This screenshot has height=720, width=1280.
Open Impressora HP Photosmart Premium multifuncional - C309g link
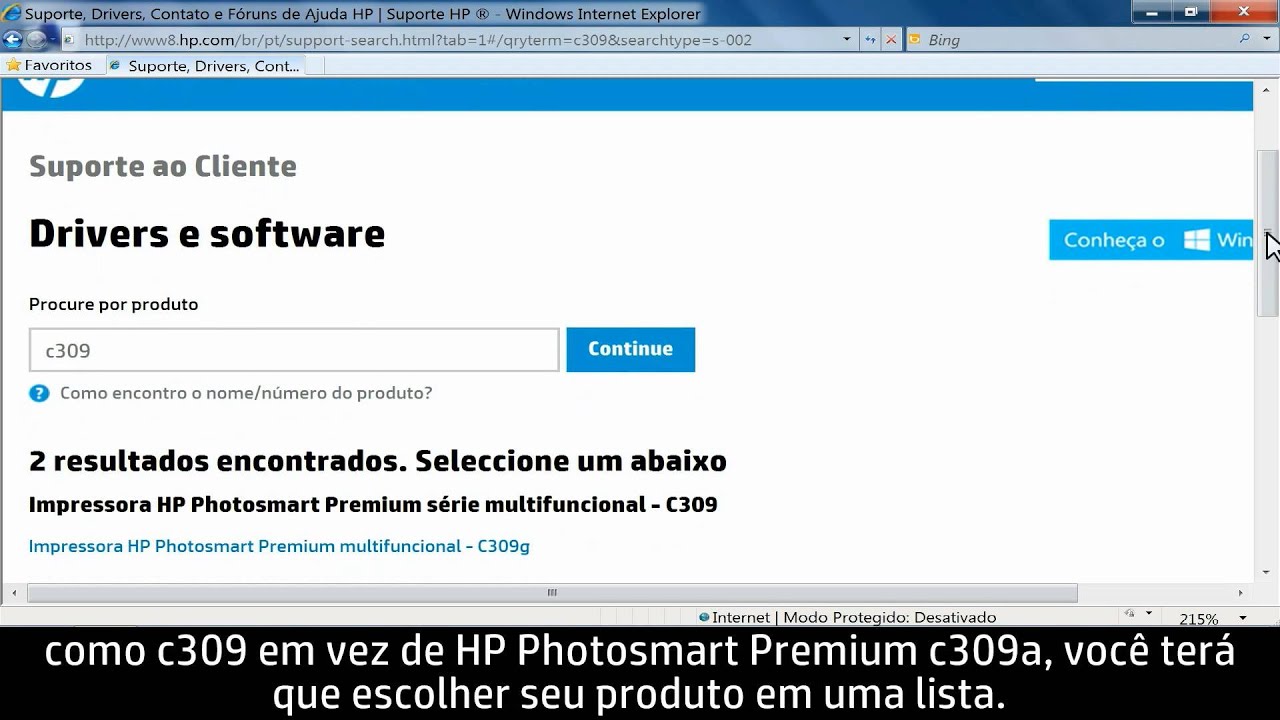coord(279,546)
